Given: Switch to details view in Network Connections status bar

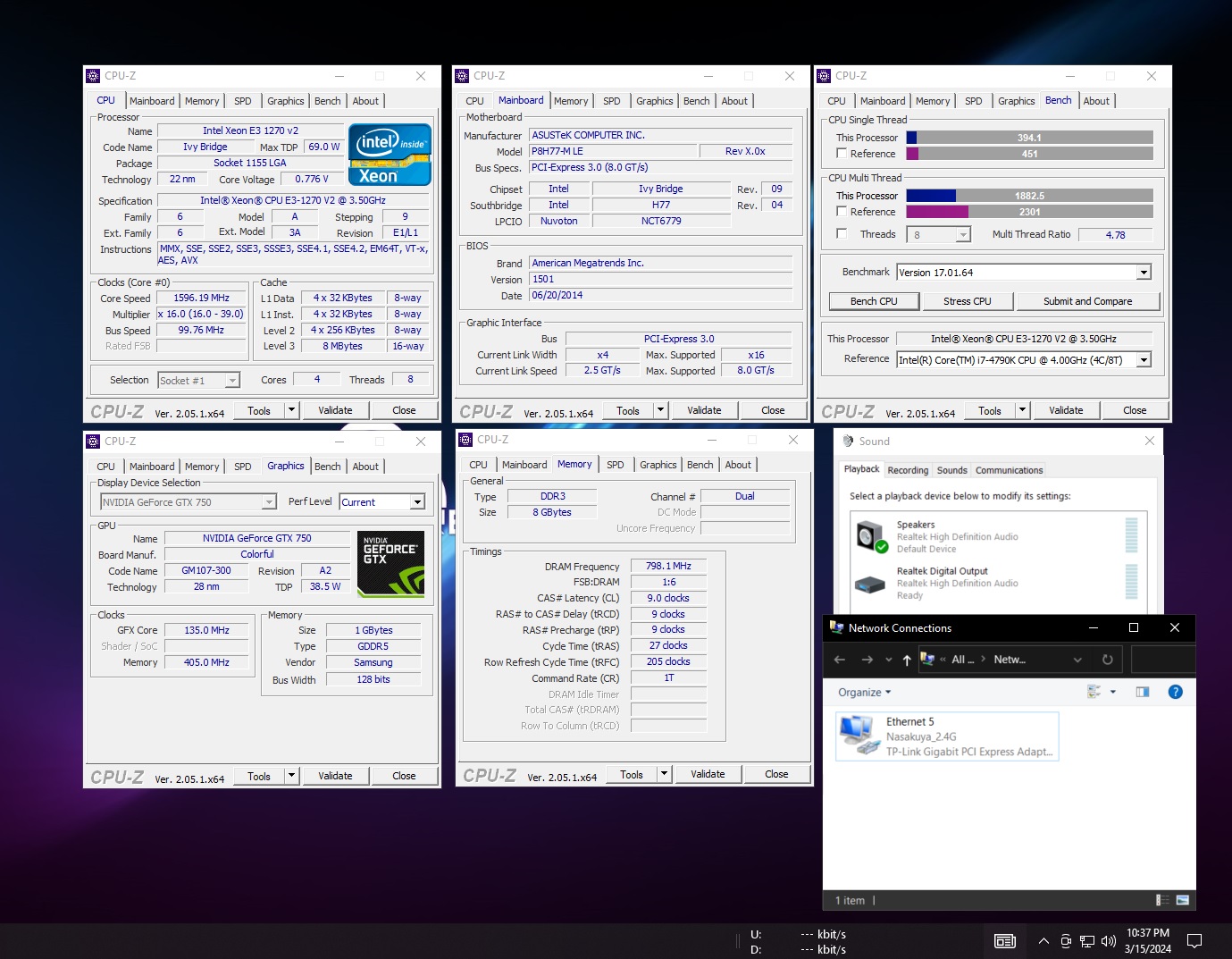Looking at the screenshot, I should (x=1162, y=900).
